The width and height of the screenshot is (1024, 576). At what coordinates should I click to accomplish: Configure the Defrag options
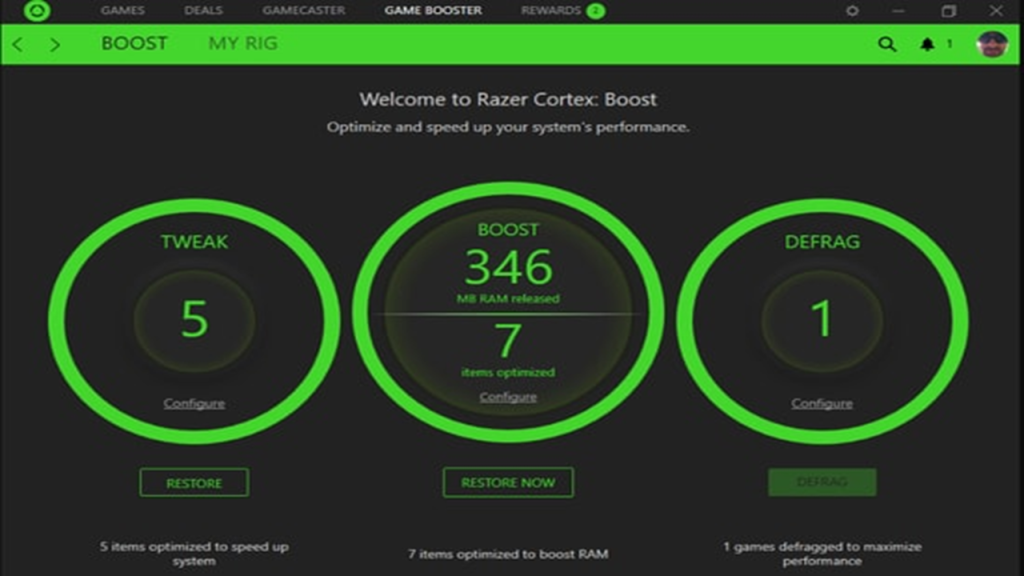click(821, 403)
